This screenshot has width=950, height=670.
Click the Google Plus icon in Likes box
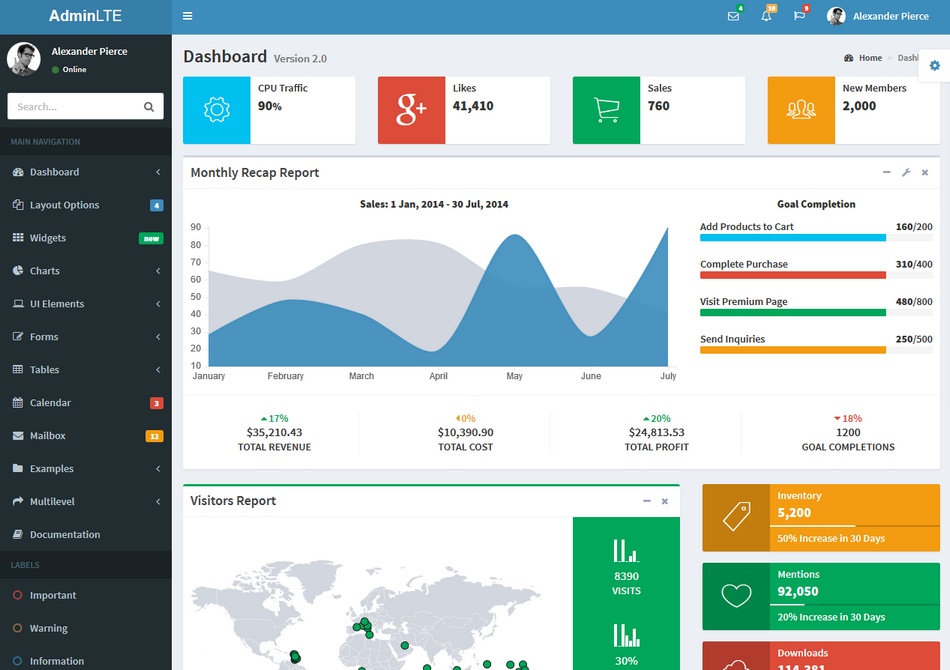click(x=410, y=106)
